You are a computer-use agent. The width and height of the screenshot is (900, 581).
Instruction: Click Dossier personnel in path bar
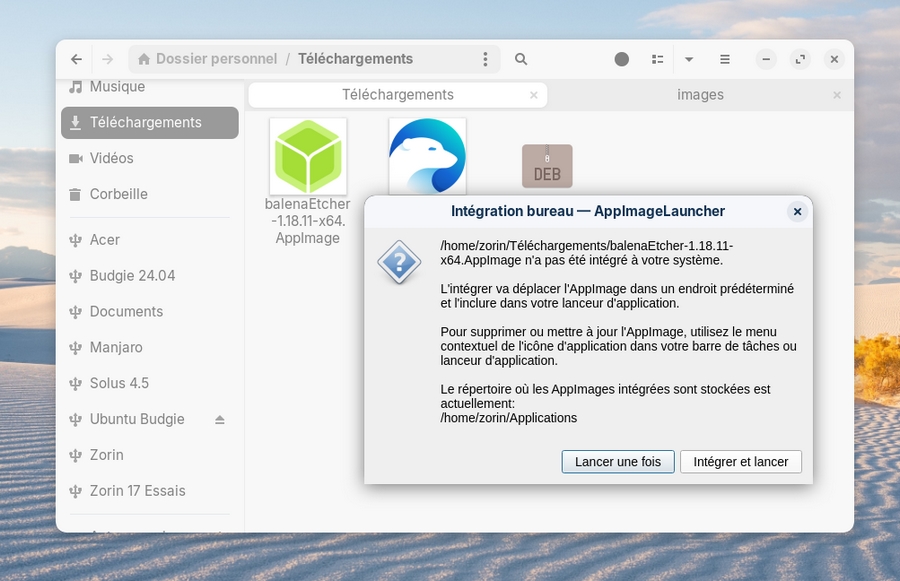point(216,59)
